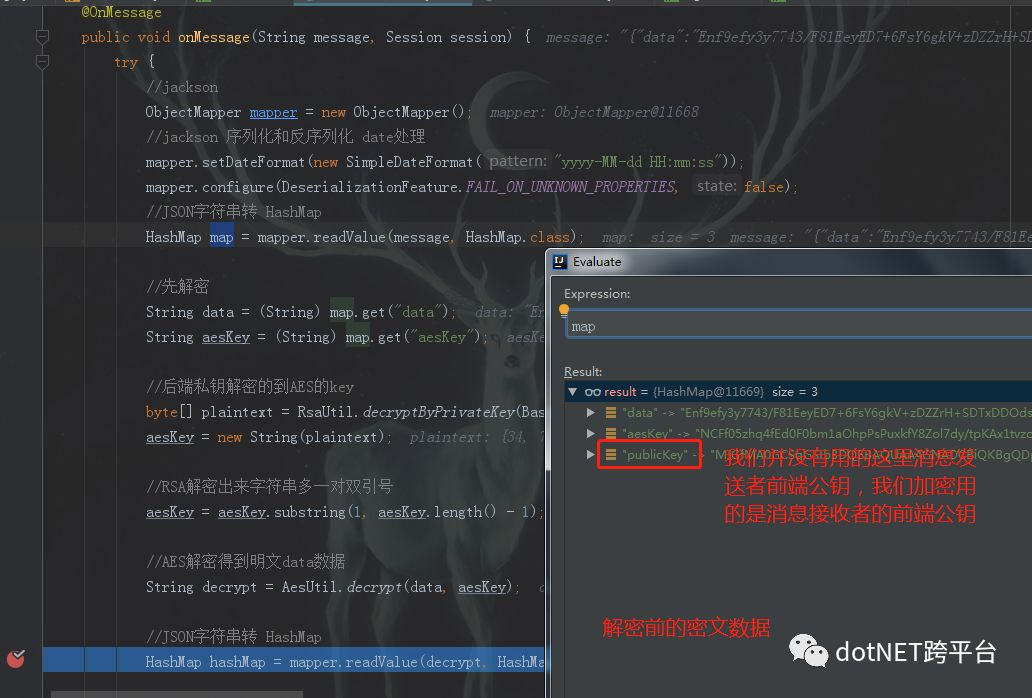Expand the "publicKey" entry in the Result tree
The image size is (1032, 698).
tap(590, 455)
